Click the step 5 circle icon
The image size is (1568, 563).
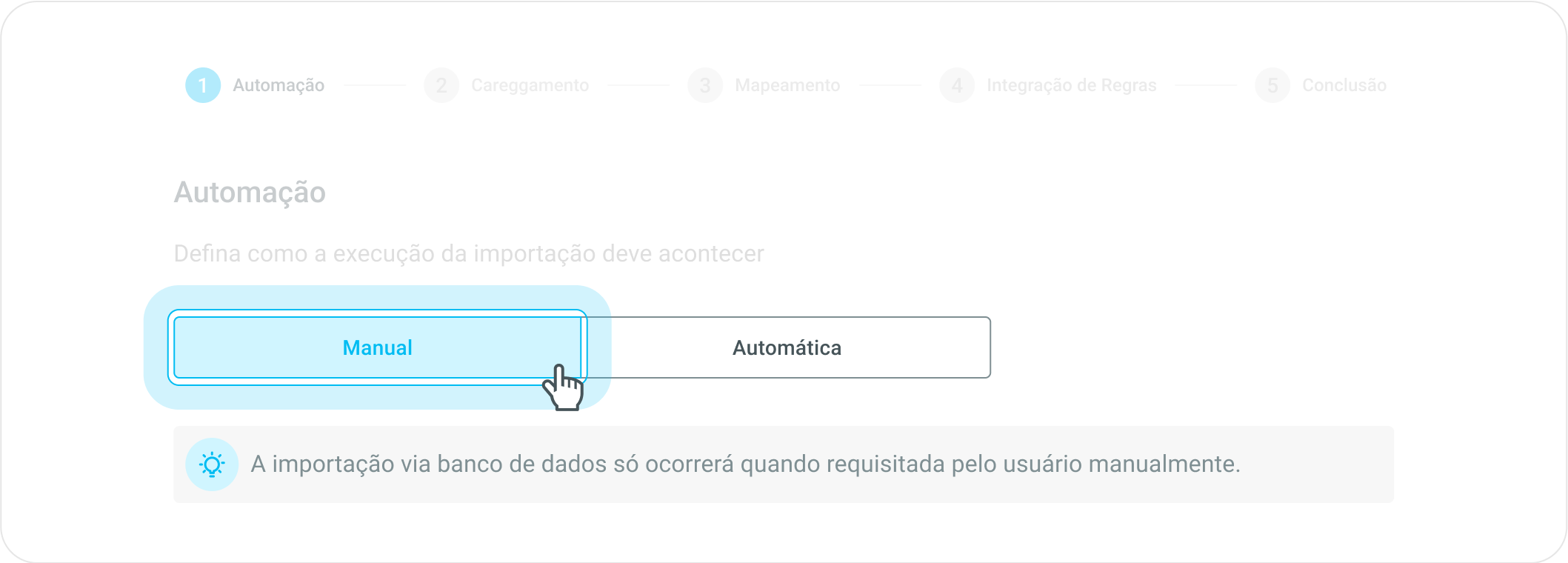coord(1272,85)
